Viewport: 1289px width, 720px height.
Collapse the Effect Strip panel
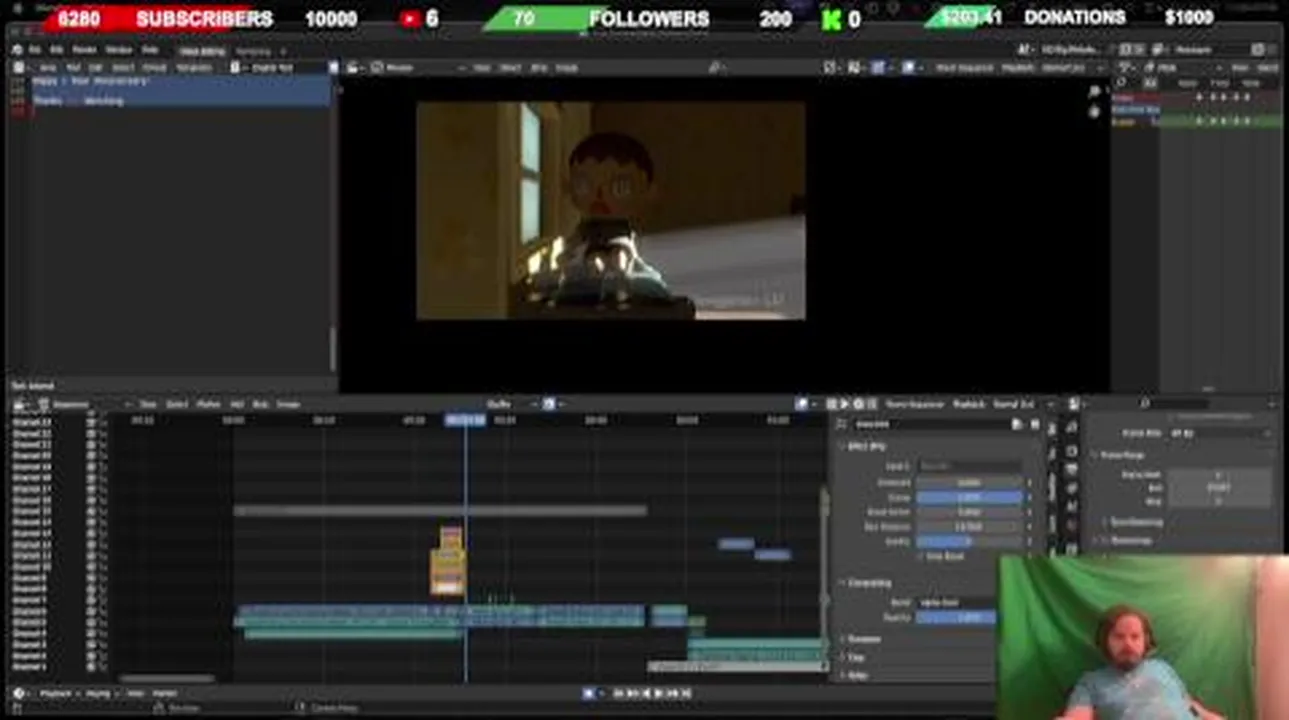point(865,446)
